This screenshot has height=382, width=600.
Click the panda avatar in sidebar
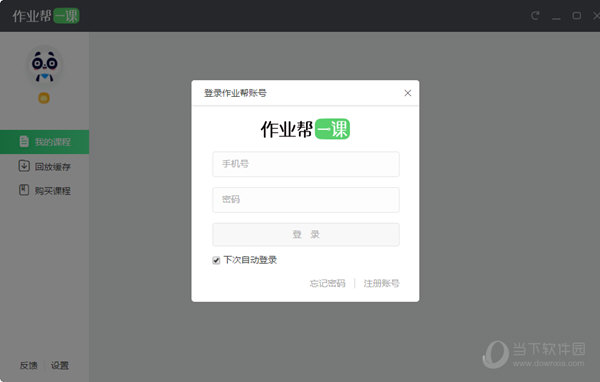45,66
